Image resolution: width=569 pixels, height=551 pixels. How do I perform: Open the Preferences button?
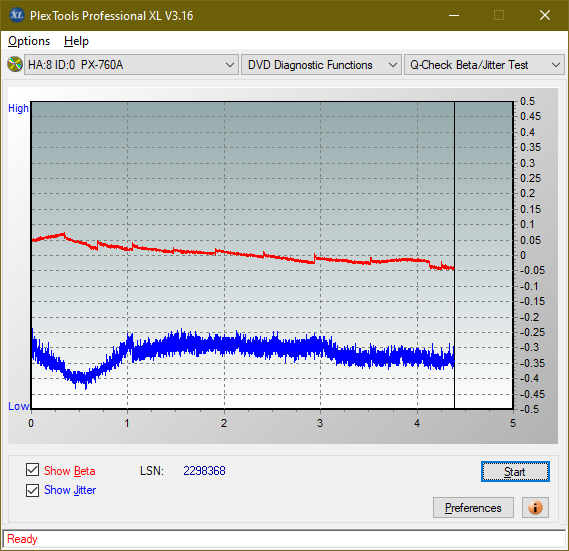coord(473,507)
